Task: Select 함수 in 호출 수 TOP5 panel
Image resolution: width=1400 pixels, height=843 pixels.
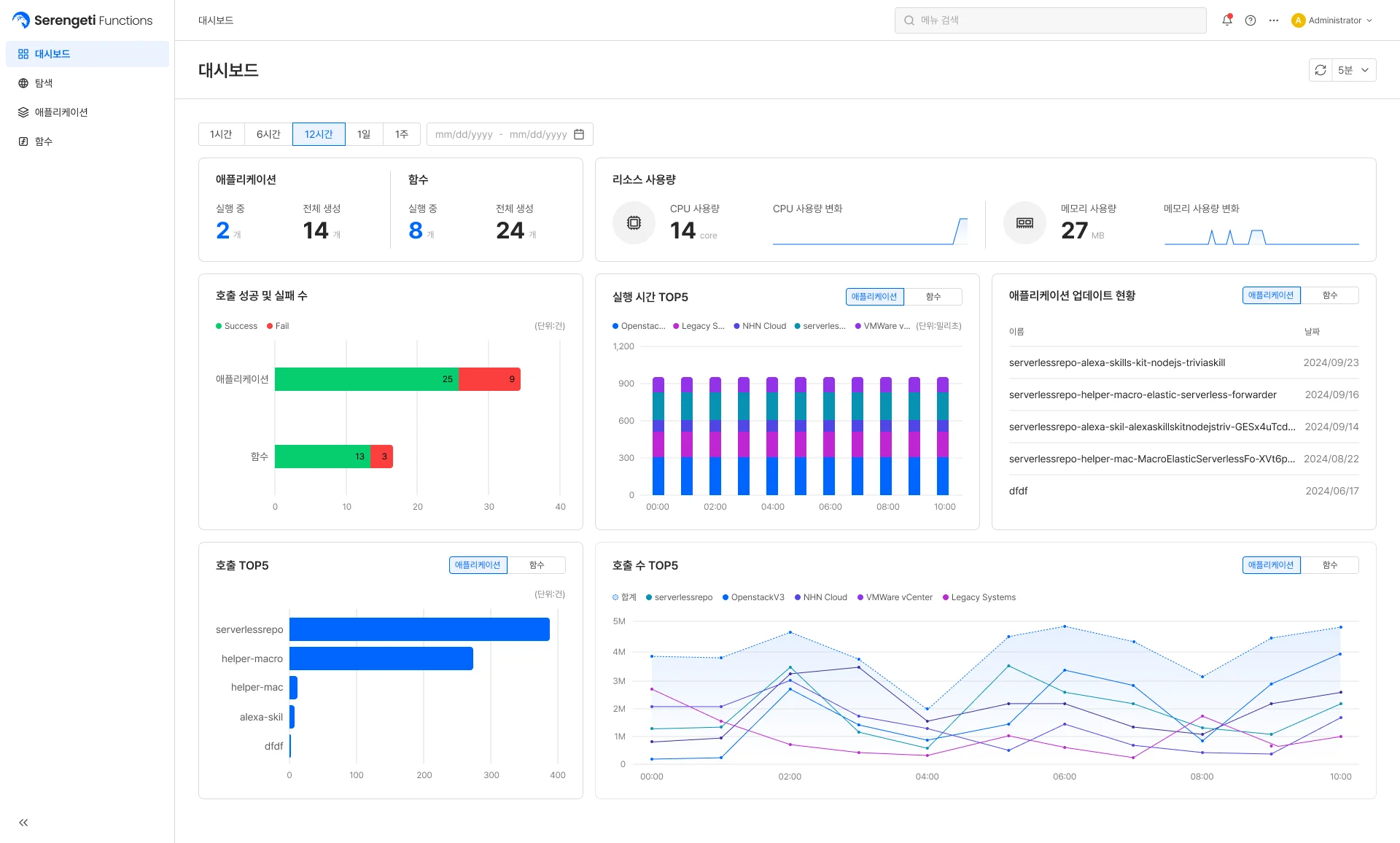Action: tap(1330, 565)
